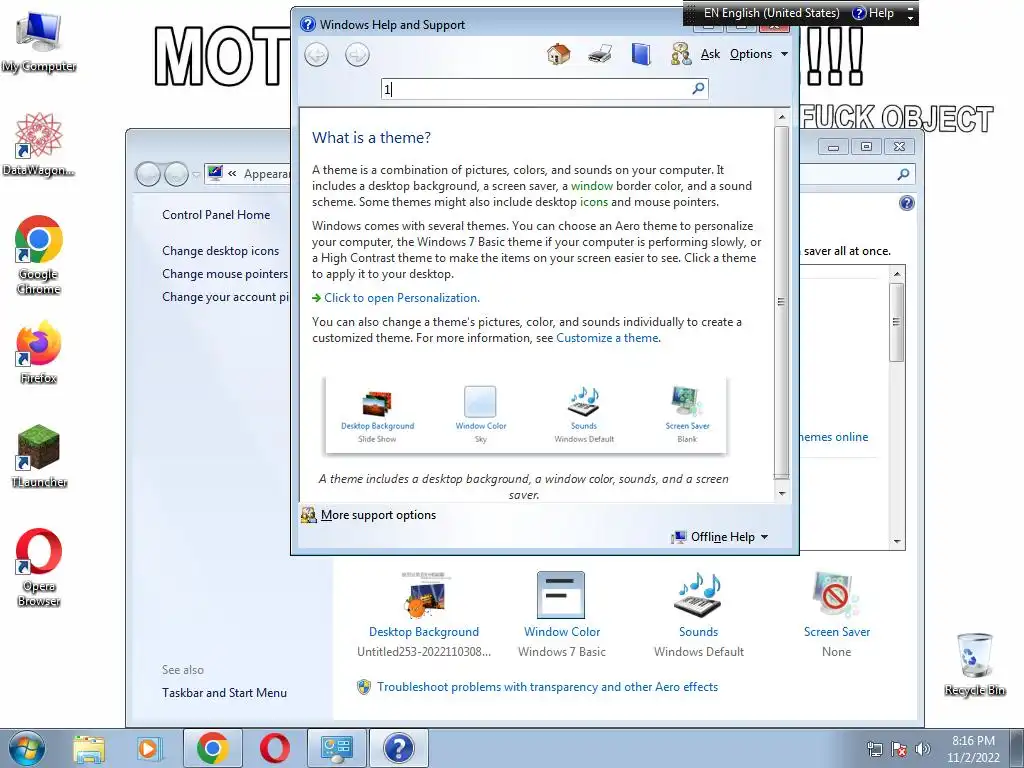Launch Google Chrome desktop shortcut

pyautogui.click(x=39, y=255)
